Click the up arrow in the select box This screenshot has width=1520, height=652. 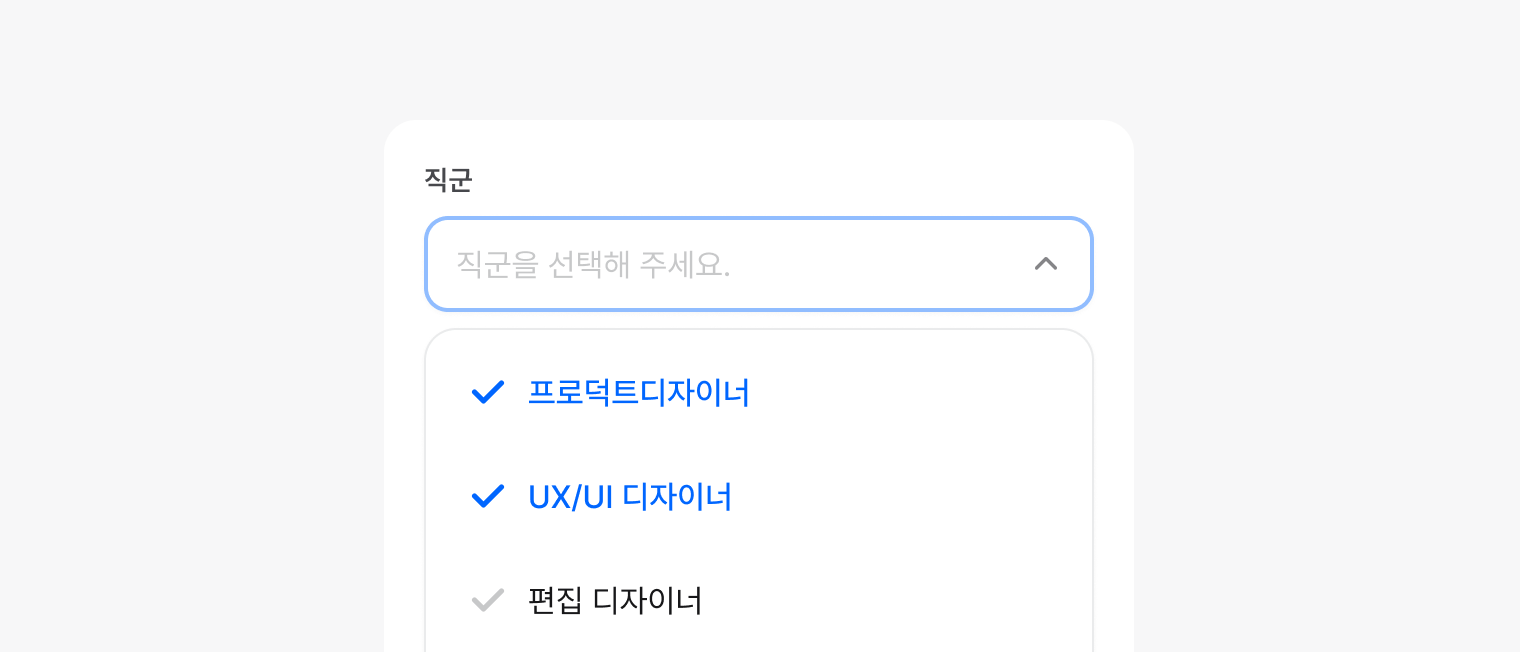pyautogui.click(x=1045, y=264)
